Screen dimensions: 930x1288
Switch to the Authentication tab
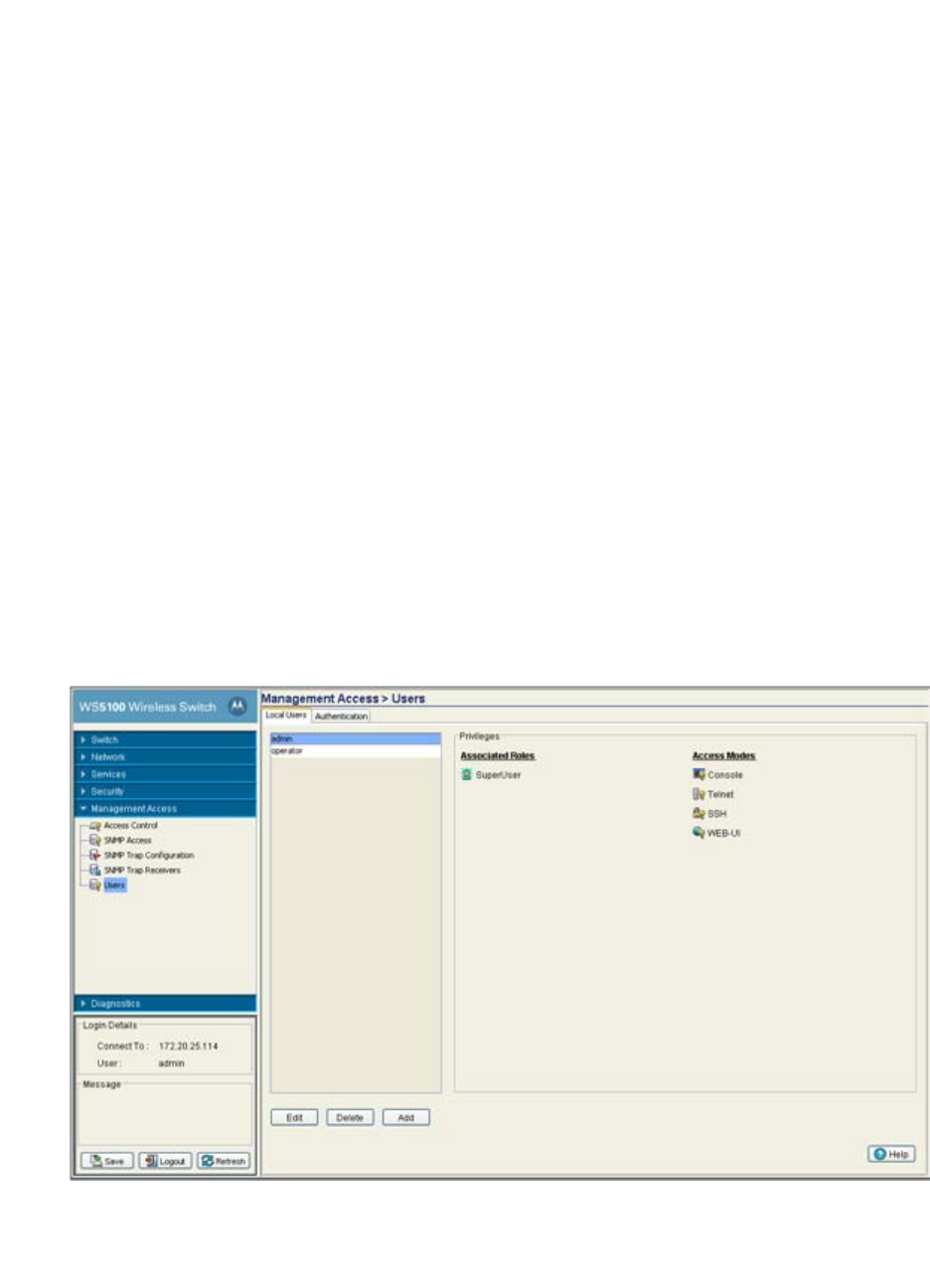click(341, 716)
